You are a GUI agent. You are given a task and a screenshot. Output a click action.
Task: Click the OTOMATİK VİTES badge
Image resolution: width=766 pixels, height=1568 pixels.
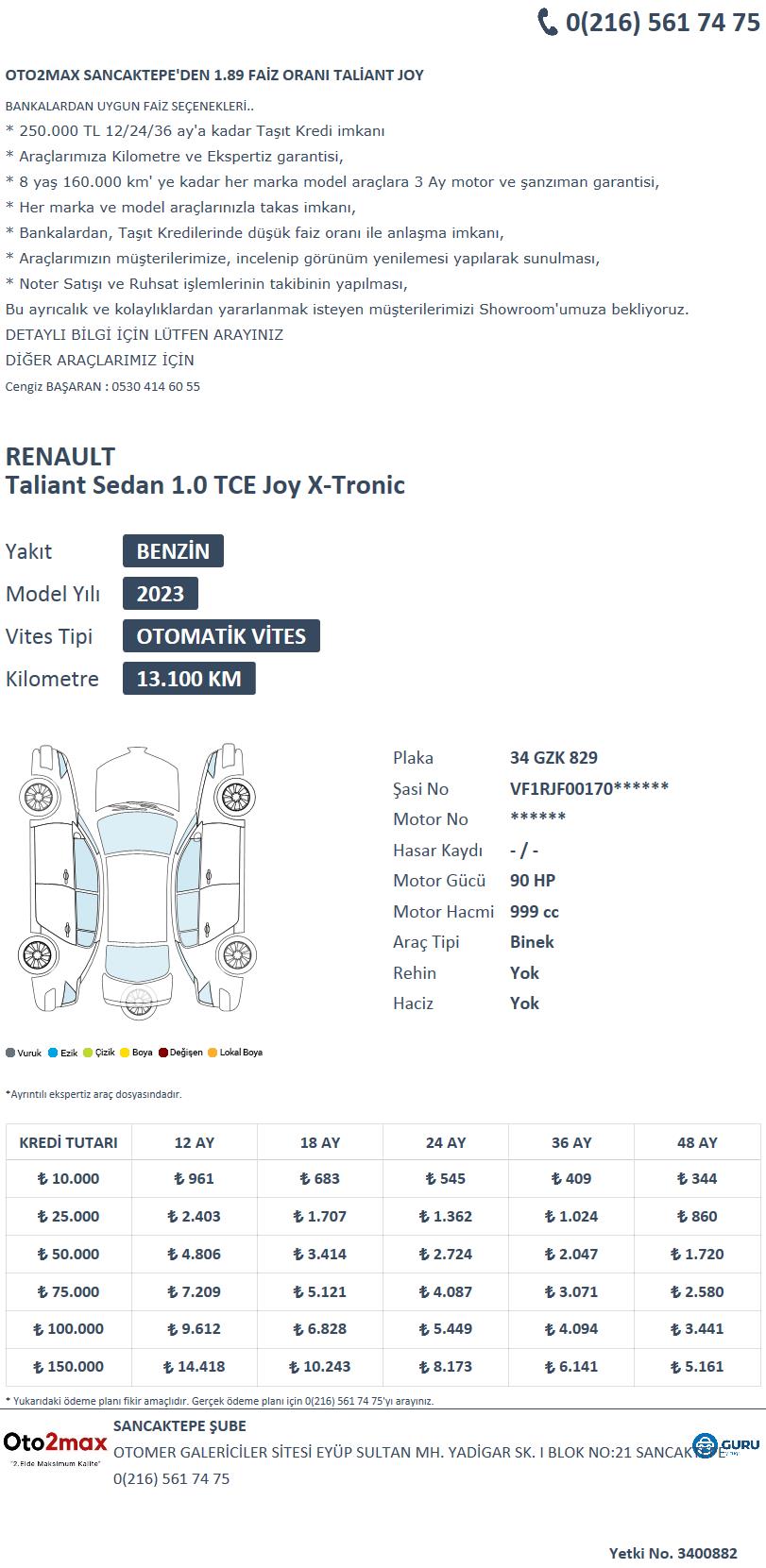point(221,636)
